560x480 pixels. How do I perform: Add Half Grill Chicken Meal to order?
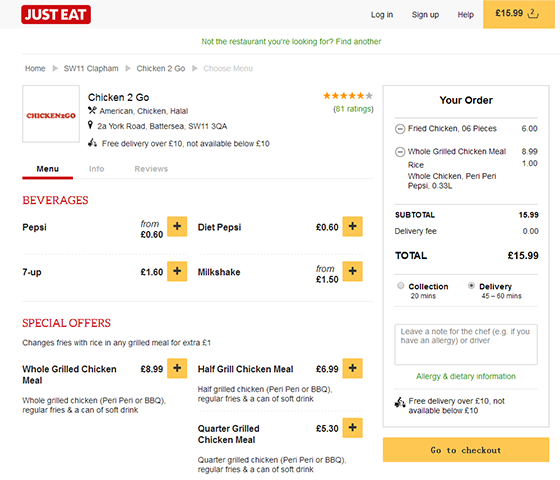tap(352, 368)
